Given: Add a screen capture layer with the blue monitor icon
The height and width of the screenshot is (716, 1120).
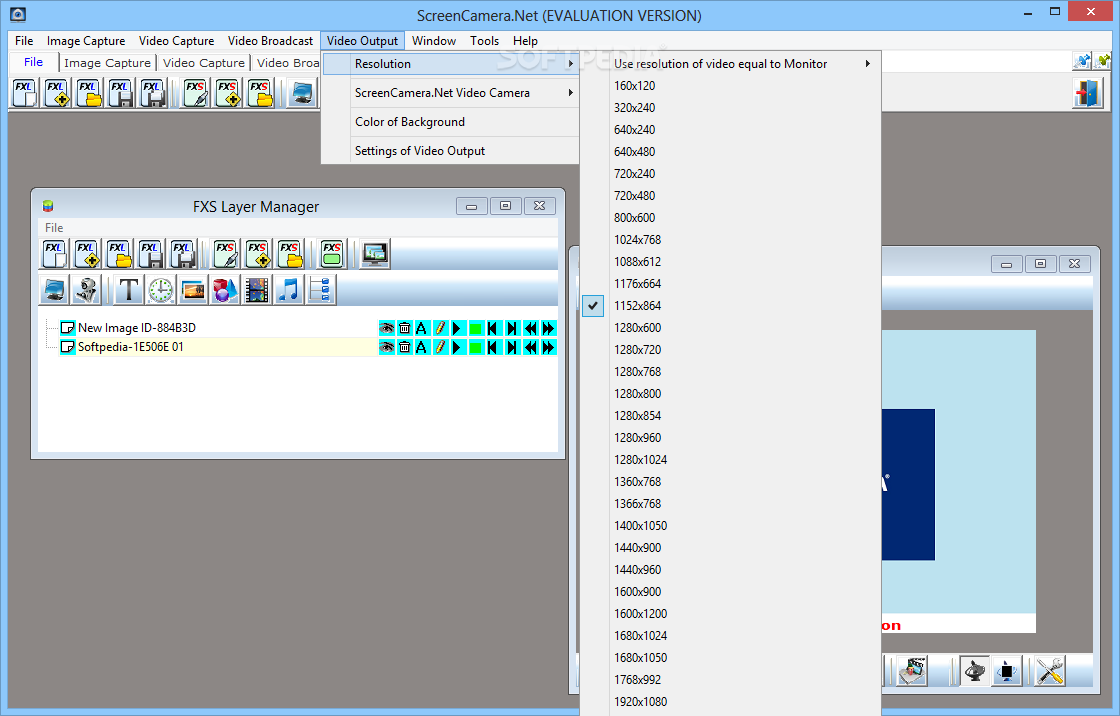Looking at the screenshot, I should pos(54,289).
